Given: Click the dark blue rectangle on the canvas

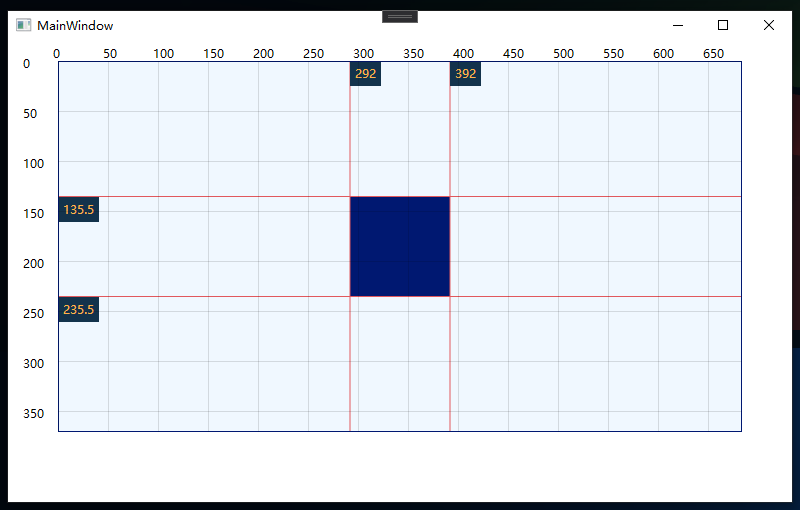Looking at the screenshot, I should tap(400, 246).
